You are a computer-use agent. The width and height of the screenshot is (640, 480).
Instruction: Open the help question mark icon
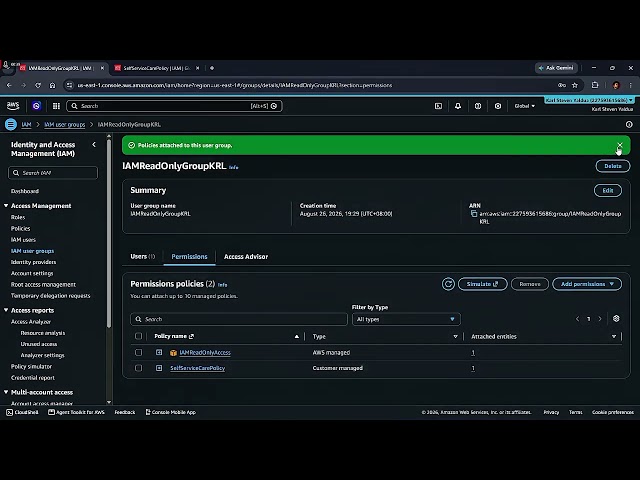click(x=478, y=106)
